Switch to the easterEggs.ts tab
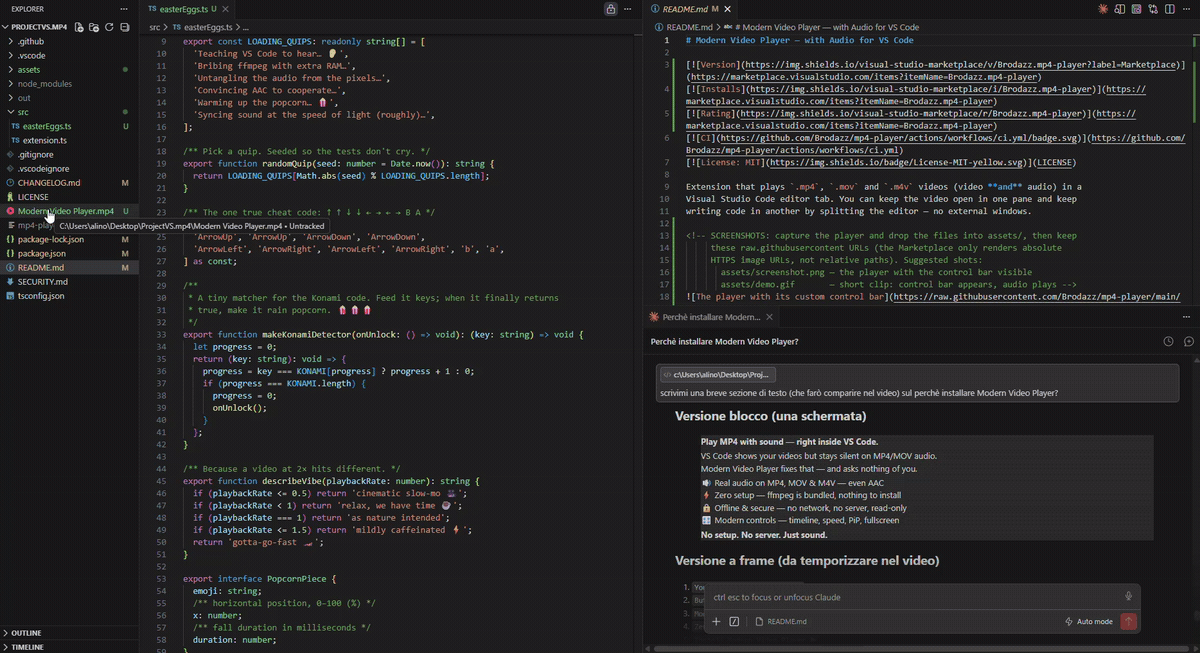The height and width of the screenshot is (653, 1200). (186, 9)
